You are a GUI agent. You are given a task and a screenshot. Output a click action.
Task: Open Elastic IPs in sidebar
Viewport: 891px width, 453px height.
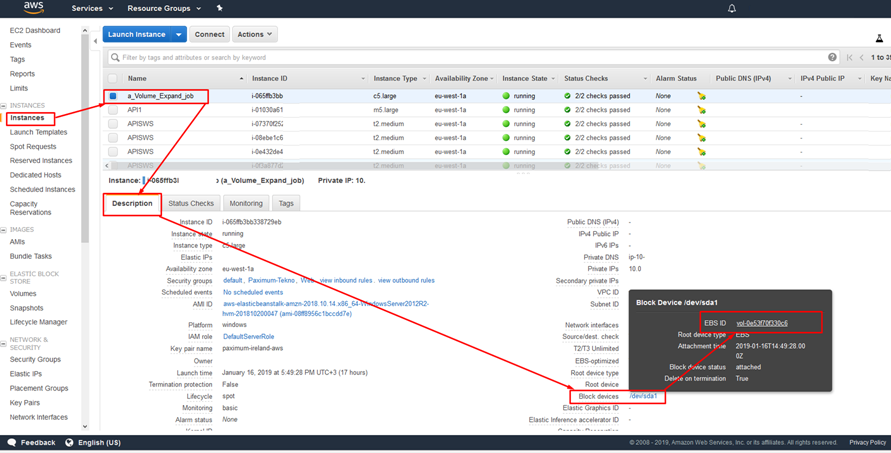[x=26, y=374]
